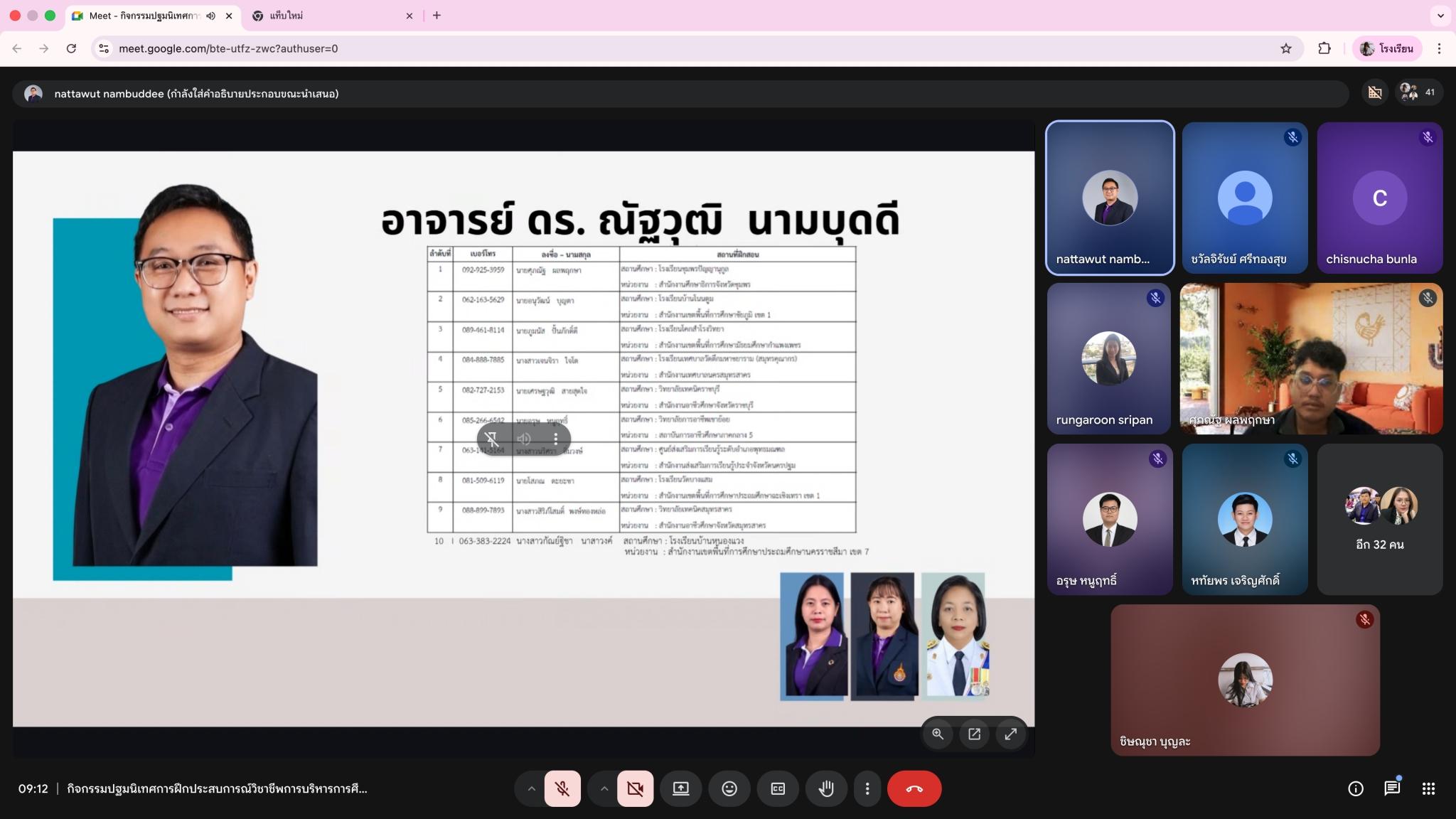
Task: Zoom in on the presentation
Action: pos(938,734)
